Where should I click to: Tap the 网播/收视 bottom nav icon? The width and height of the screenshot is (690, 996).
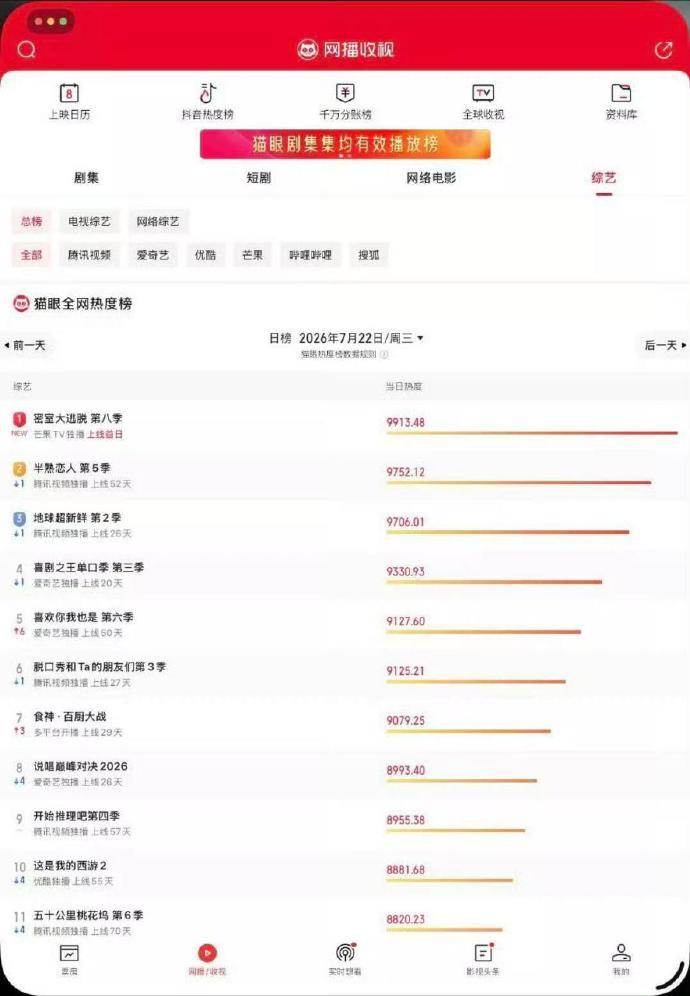click(x=207, y=953)
